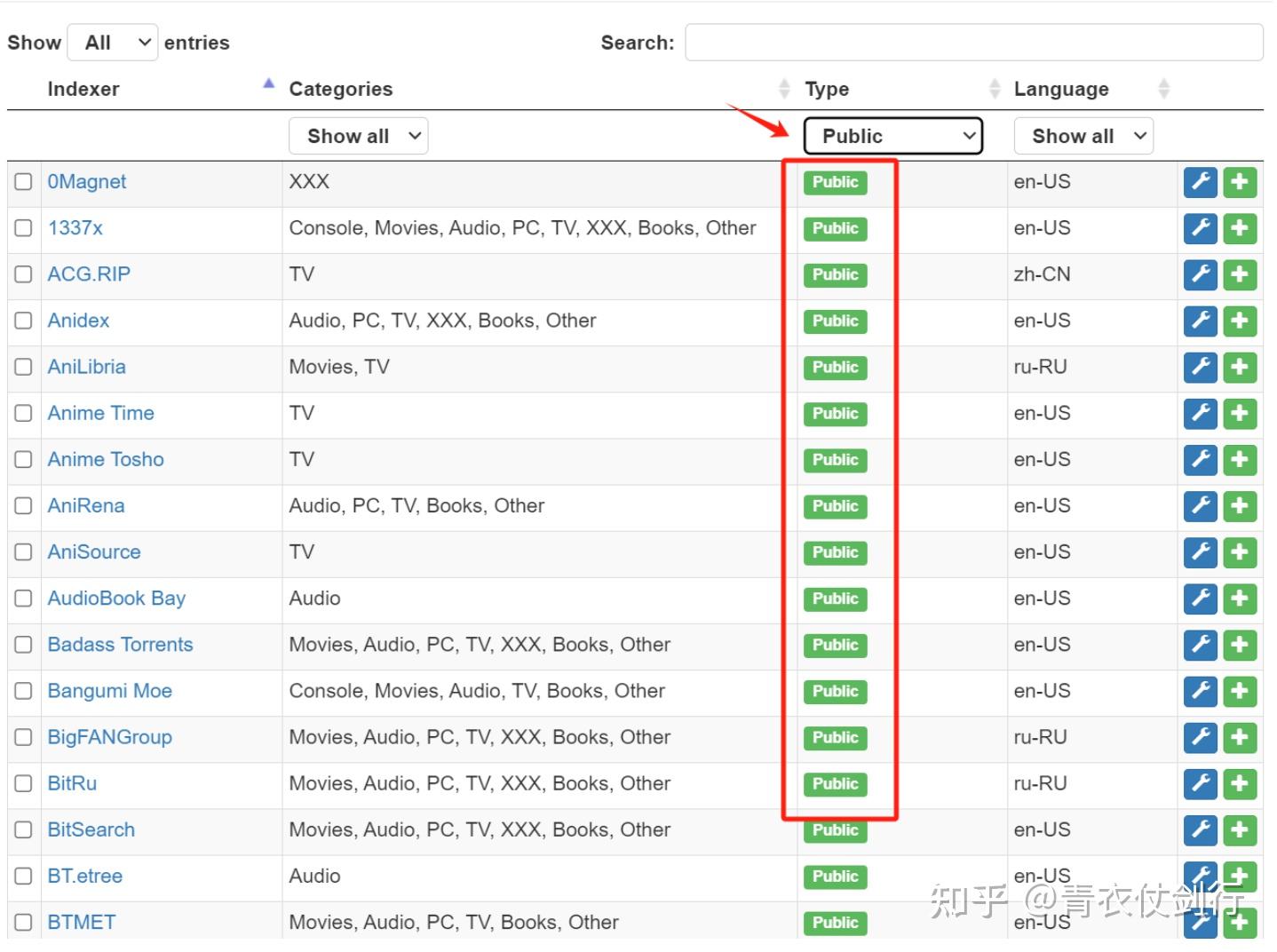Open the 1337x indexer link
Viewport: 1277px width, 952px height.
coord(75,228)
